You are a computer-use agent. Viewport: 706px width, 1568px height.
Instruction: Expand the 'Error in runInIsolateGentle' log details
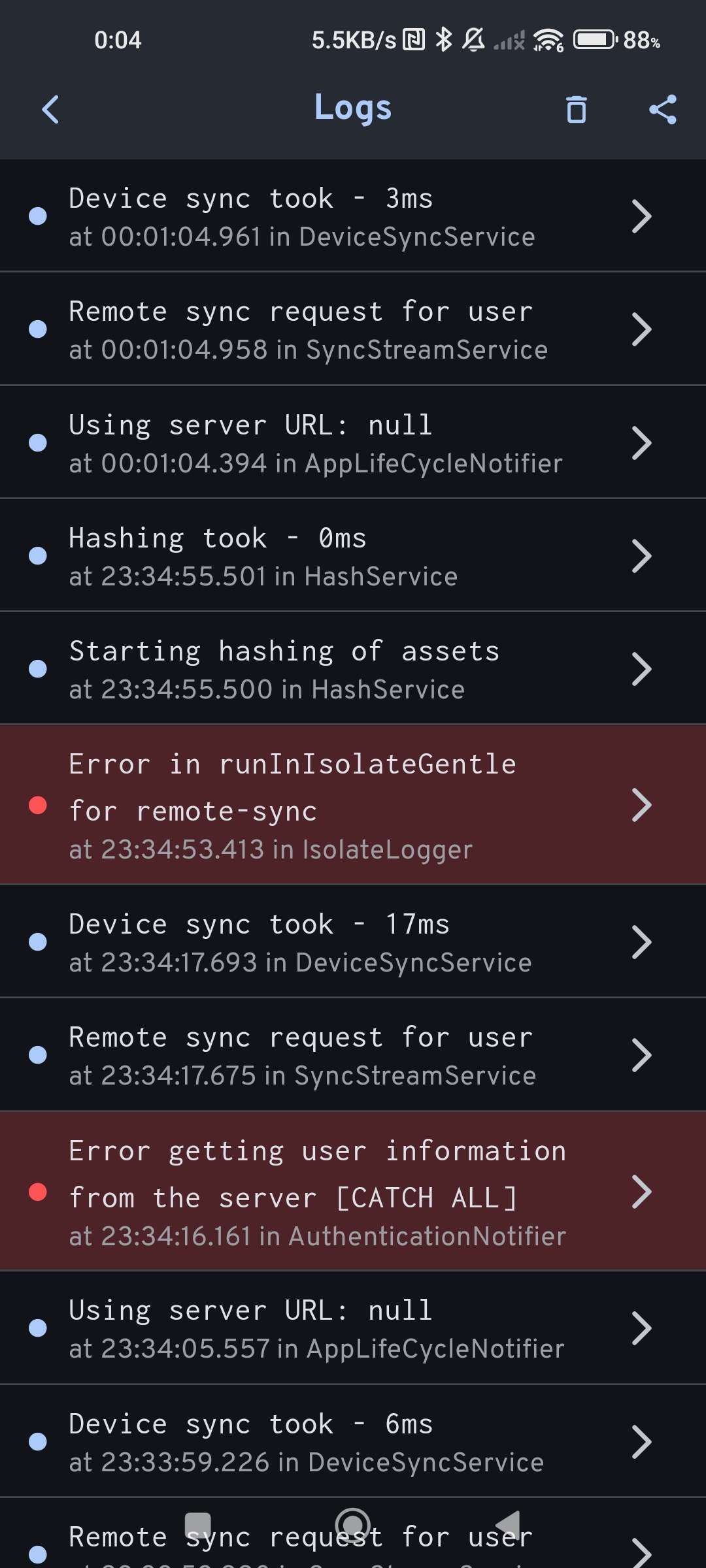(x=642, y=806)
